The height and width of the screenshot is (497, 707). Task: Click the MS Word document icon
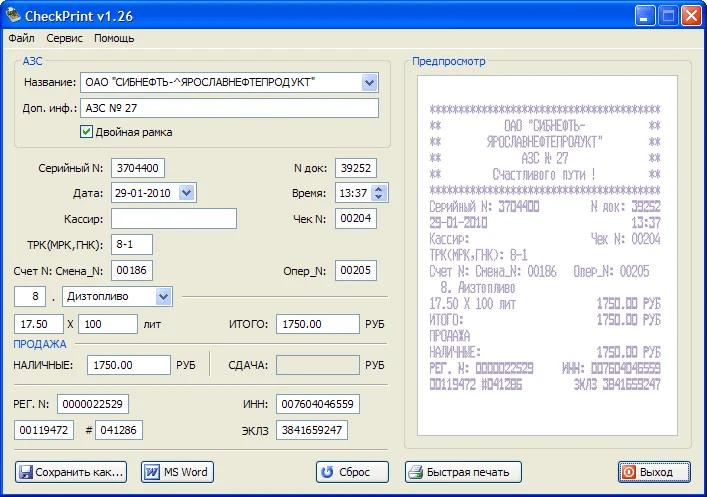pos(153,472)
